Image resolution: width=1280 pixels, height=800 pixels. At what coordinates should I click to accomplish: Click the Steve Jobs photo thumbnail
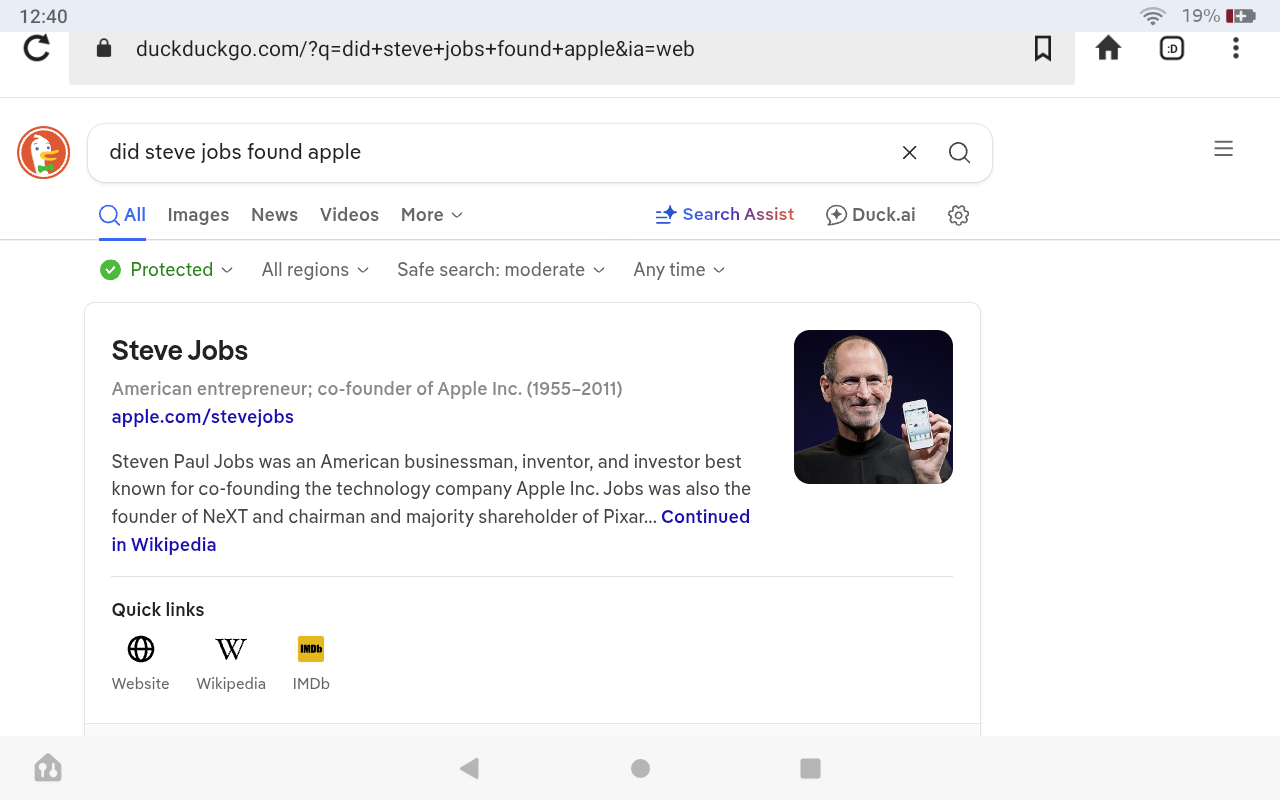(x=873, y=407)
